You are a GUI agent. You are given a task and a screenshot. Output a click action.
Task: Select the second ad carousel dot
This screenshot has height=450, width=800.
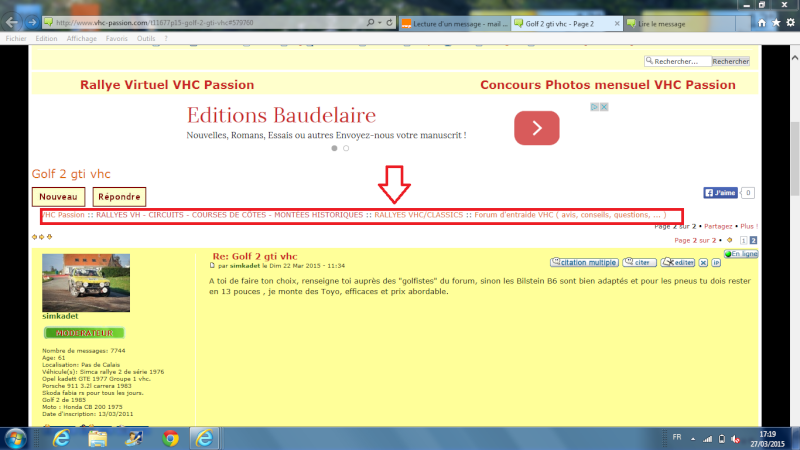[346, 148]
